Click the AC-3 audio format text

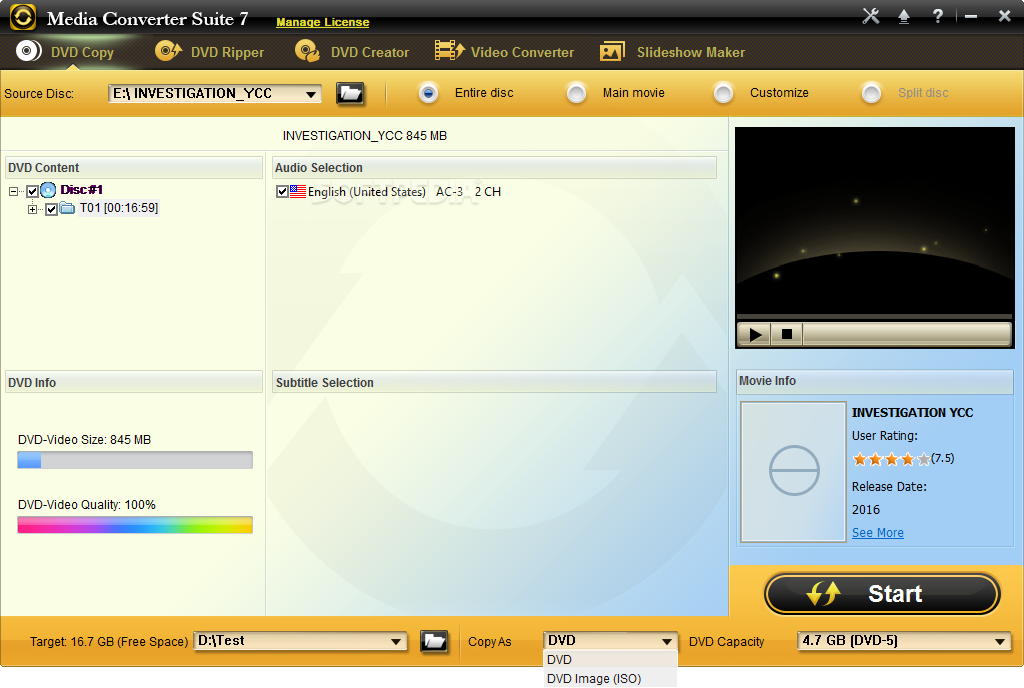tap(449, 192)
